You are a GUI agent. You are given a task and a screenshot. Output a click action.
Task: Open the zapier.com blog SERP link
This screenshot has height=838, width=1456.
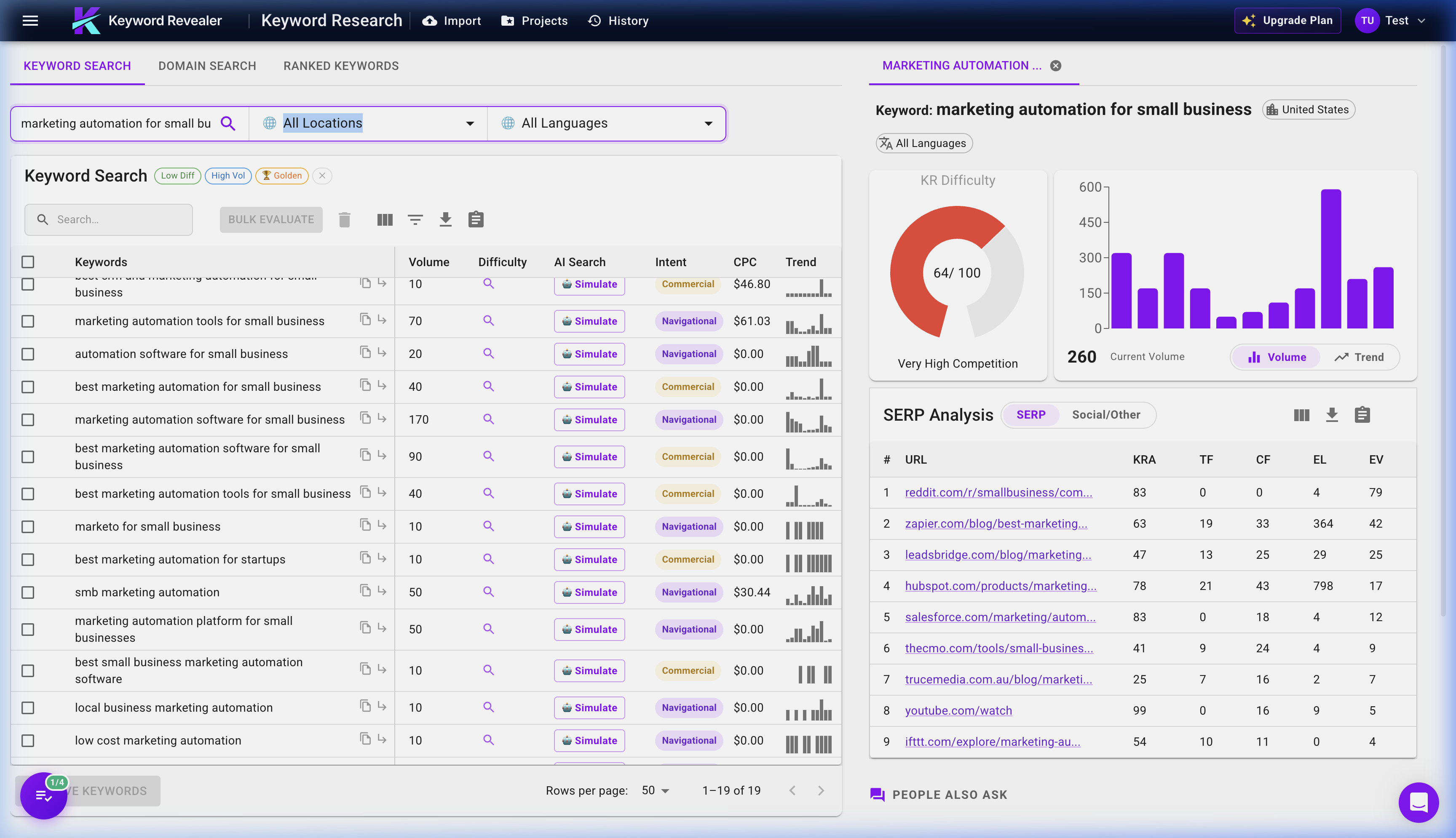tap(996, 524)
